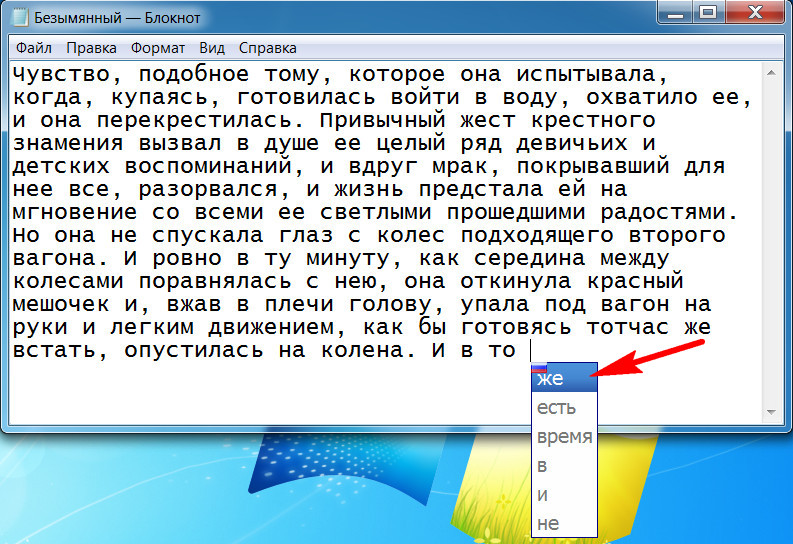Minimize the Блокнот window
Image resolution: width=793 pixels, height=544 pixels.
[675, 13]
